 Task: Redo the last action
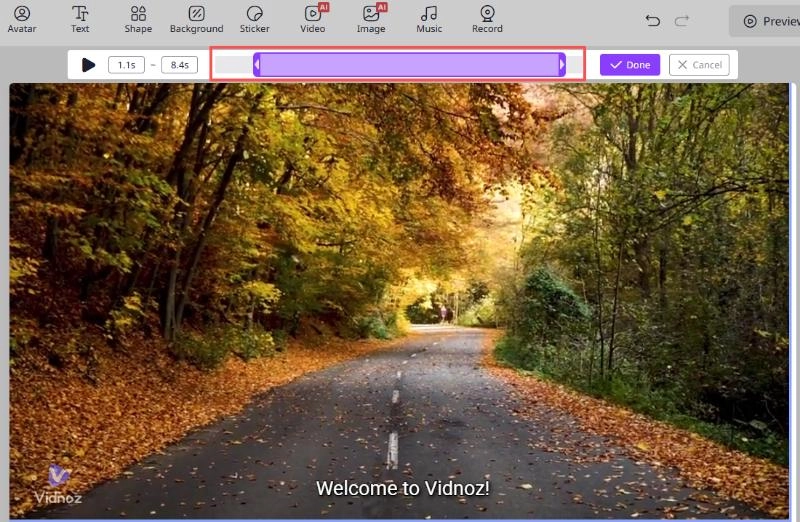682,20
